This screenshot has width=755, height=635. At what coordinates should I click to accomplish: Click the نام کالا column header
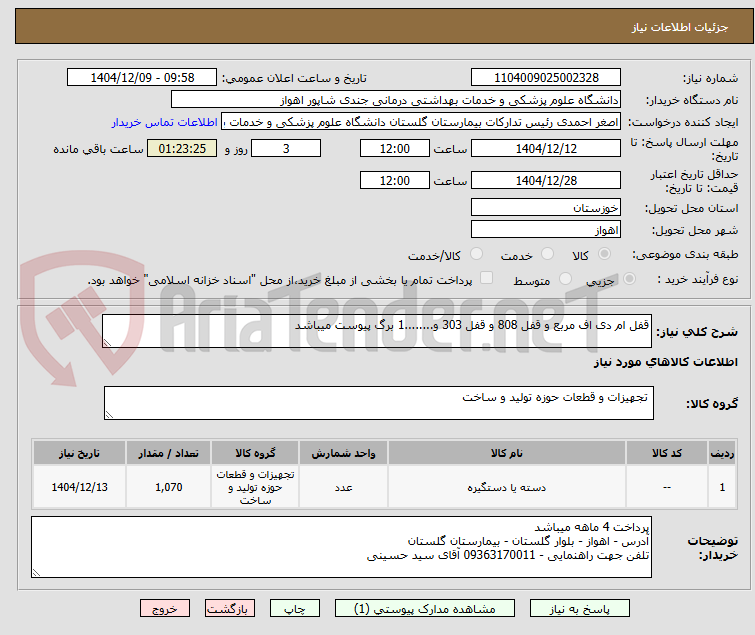(507, 453)
